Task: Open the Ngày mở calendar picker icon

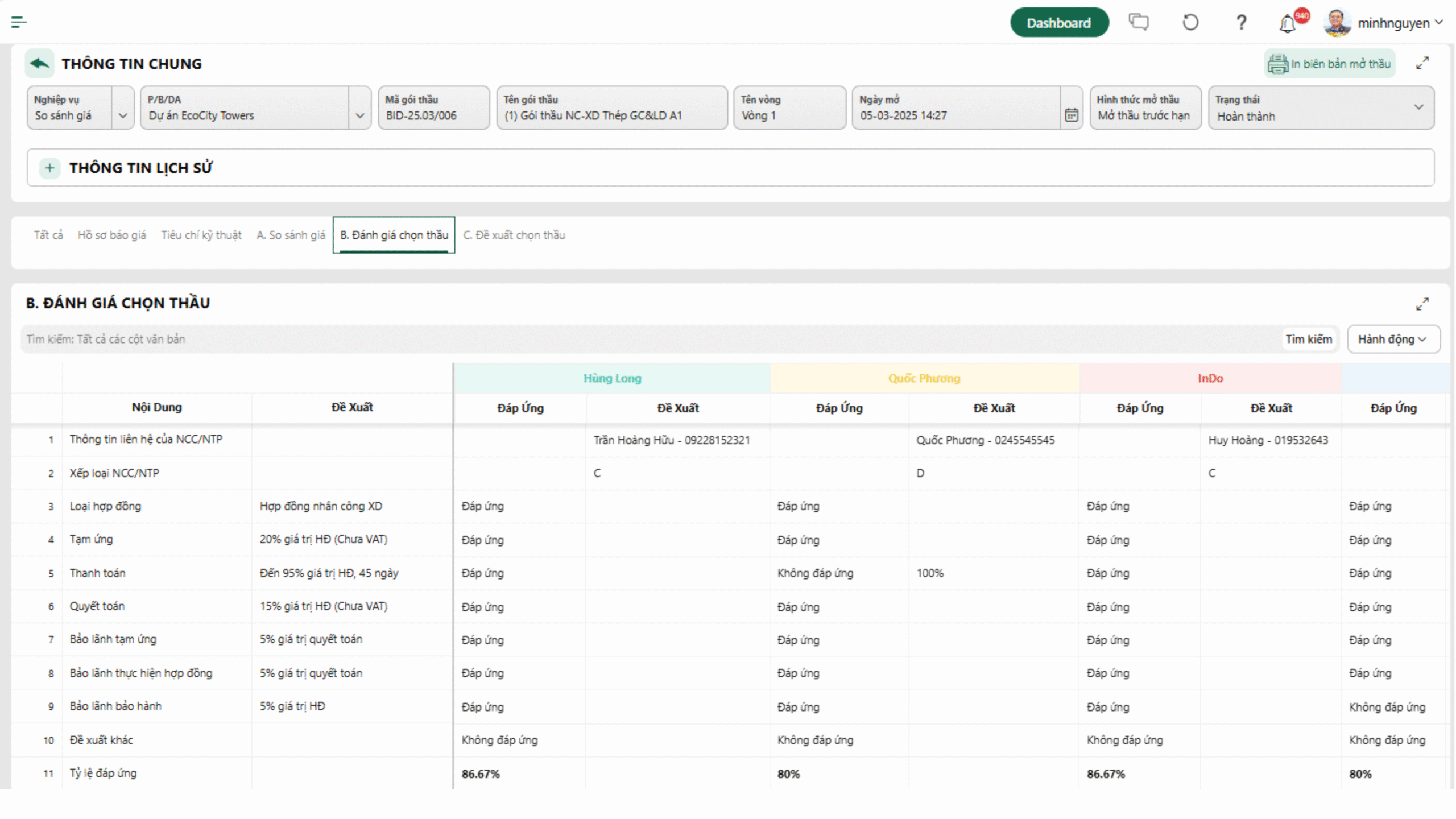Action: [x=1072, y=115]
